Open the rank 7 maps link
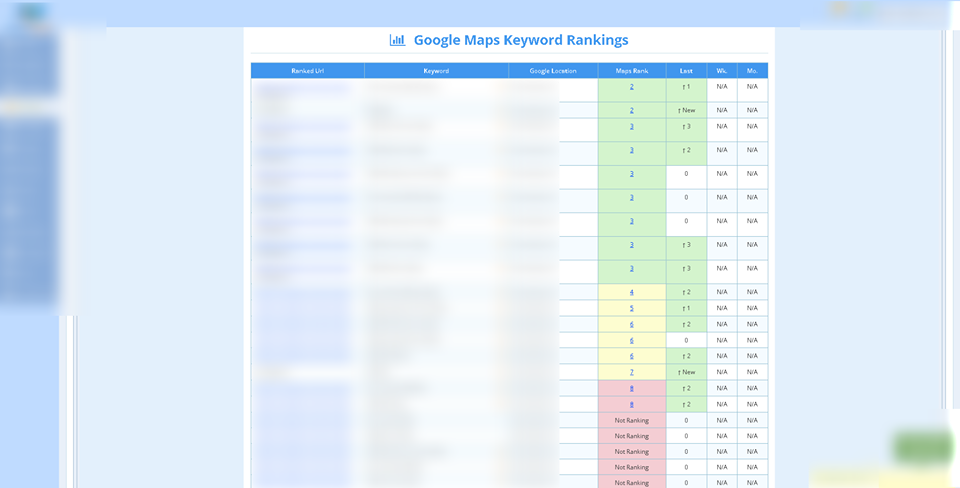The image size is (960, 488). coord(631,372)
